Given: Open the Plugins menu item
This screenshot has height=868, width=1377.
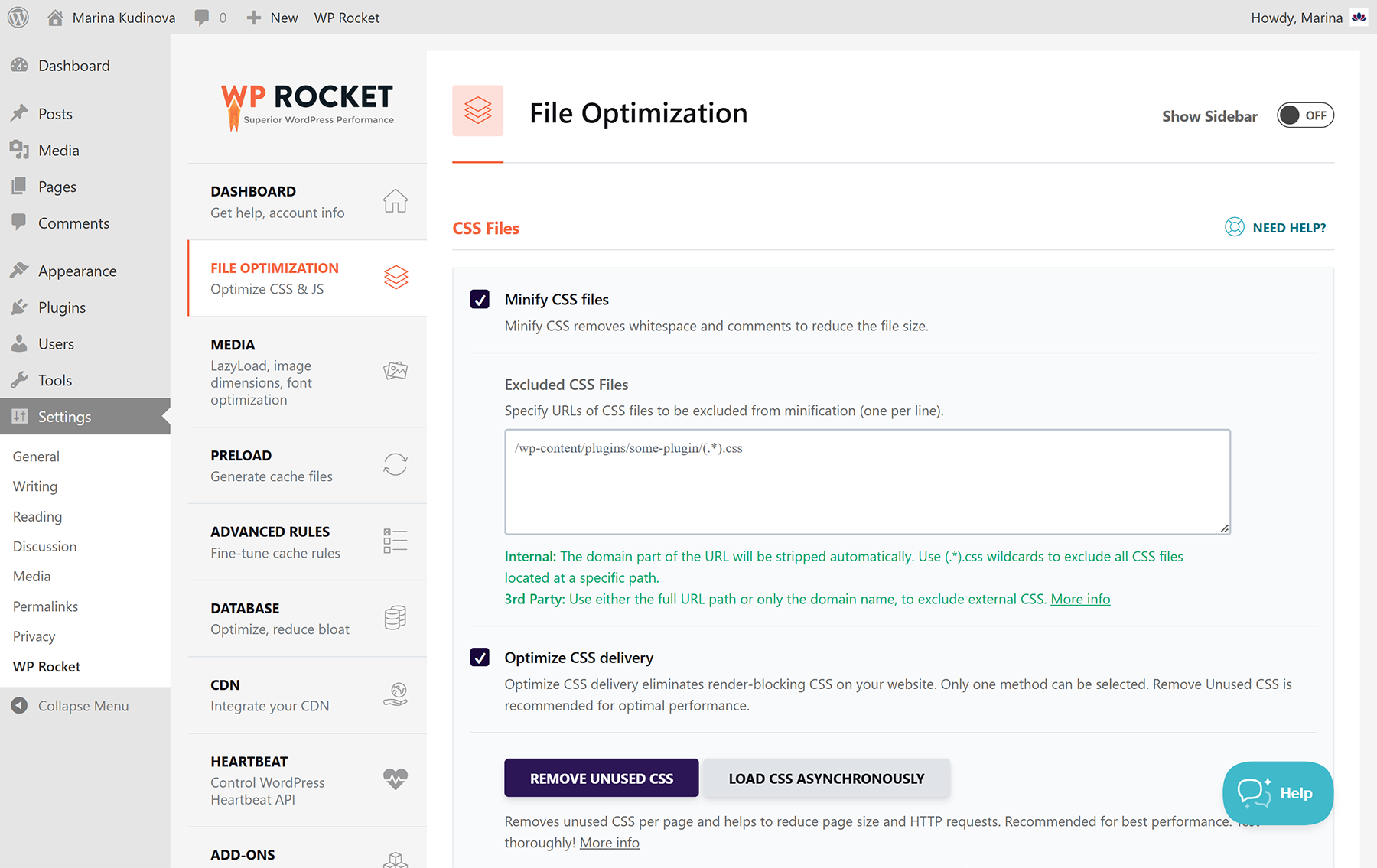Looking at the screenshot, I should tap(62, 307).
